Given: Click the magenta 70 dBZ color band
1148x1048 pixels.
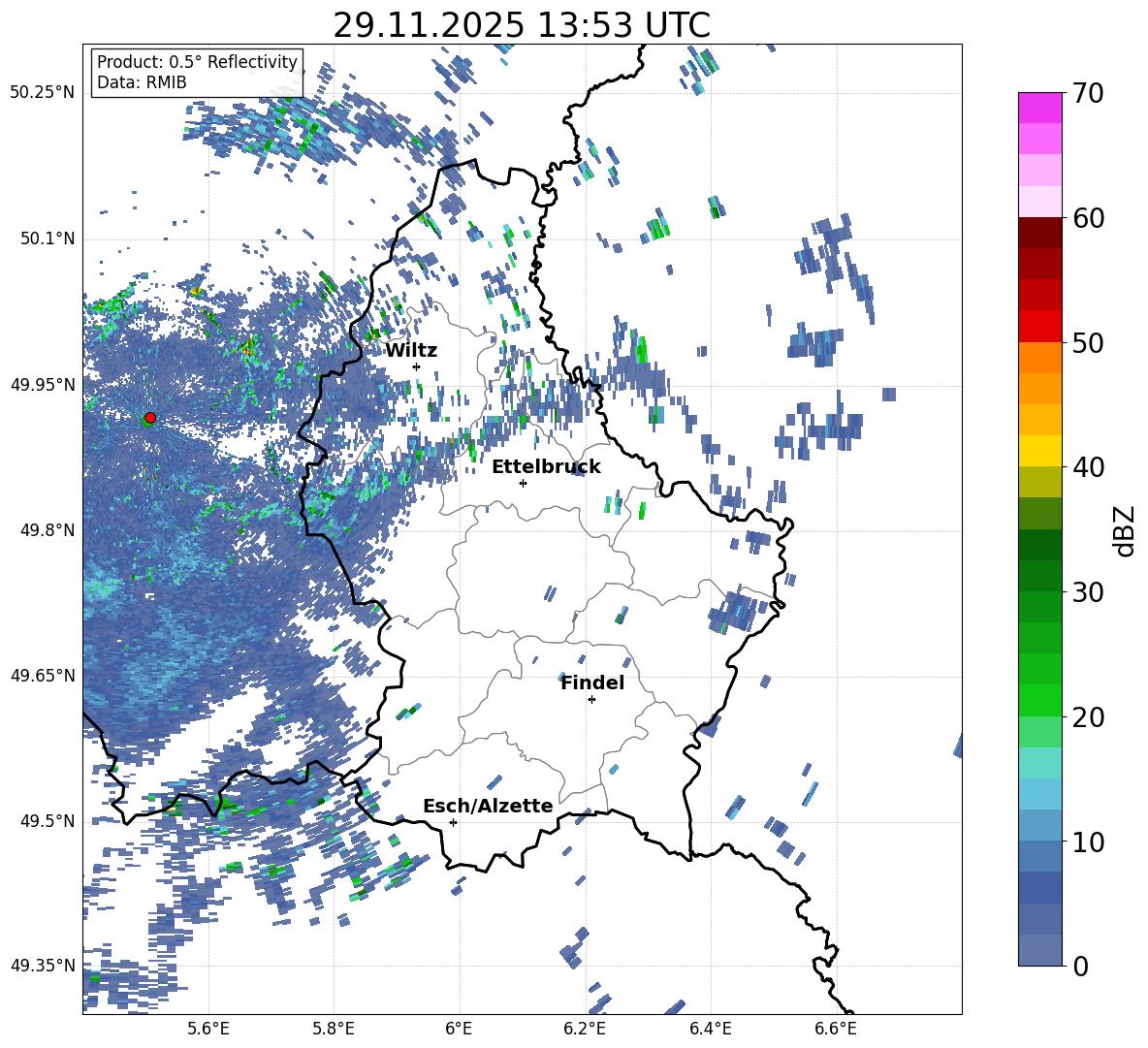Looking at the screenshot, I should (x=1039, y=108).
